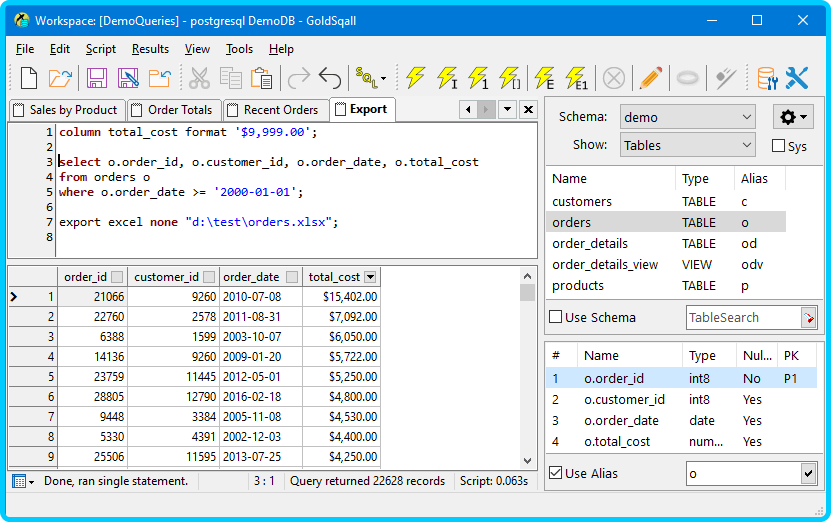The height and width of the screenshot is (522, 831).
Task: Expand the Show dropdown set to Tables
Action: point(687,145)
